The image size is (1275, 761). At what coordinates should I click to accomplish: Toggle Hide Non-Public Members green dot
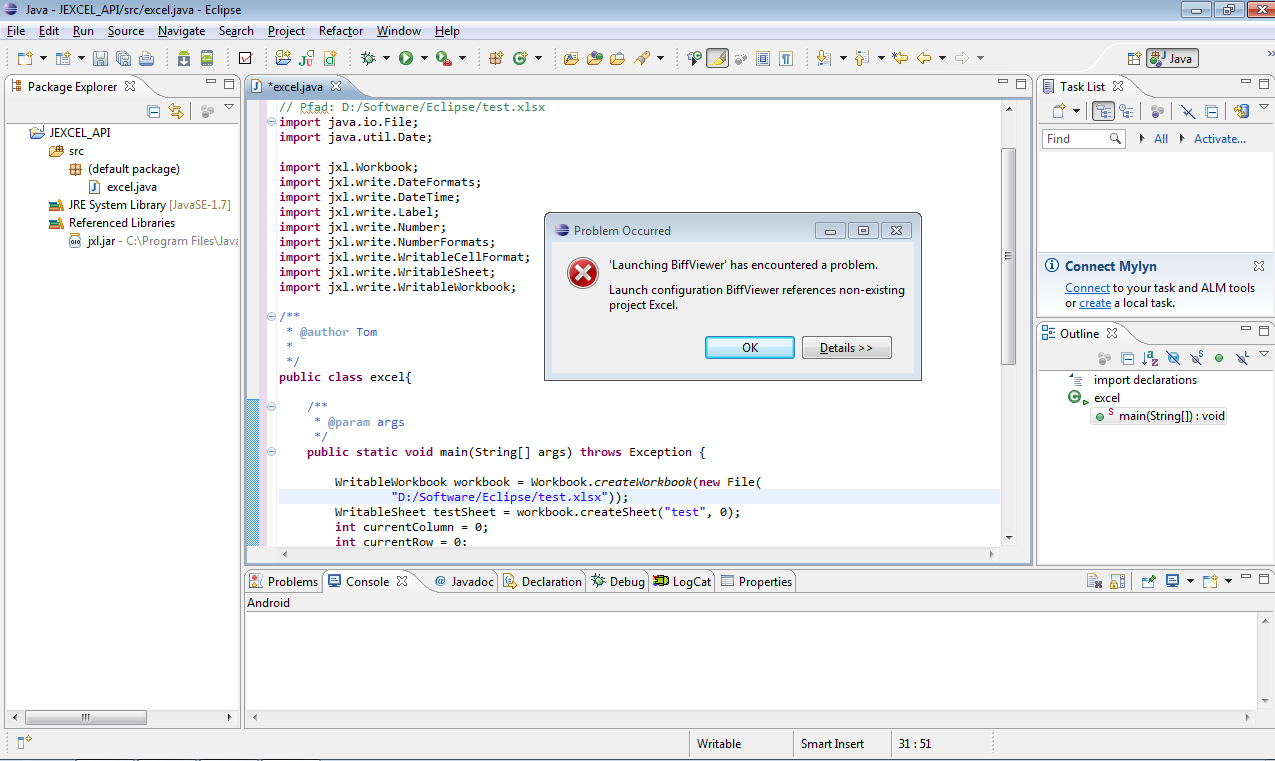click(x=1219, y=358)
